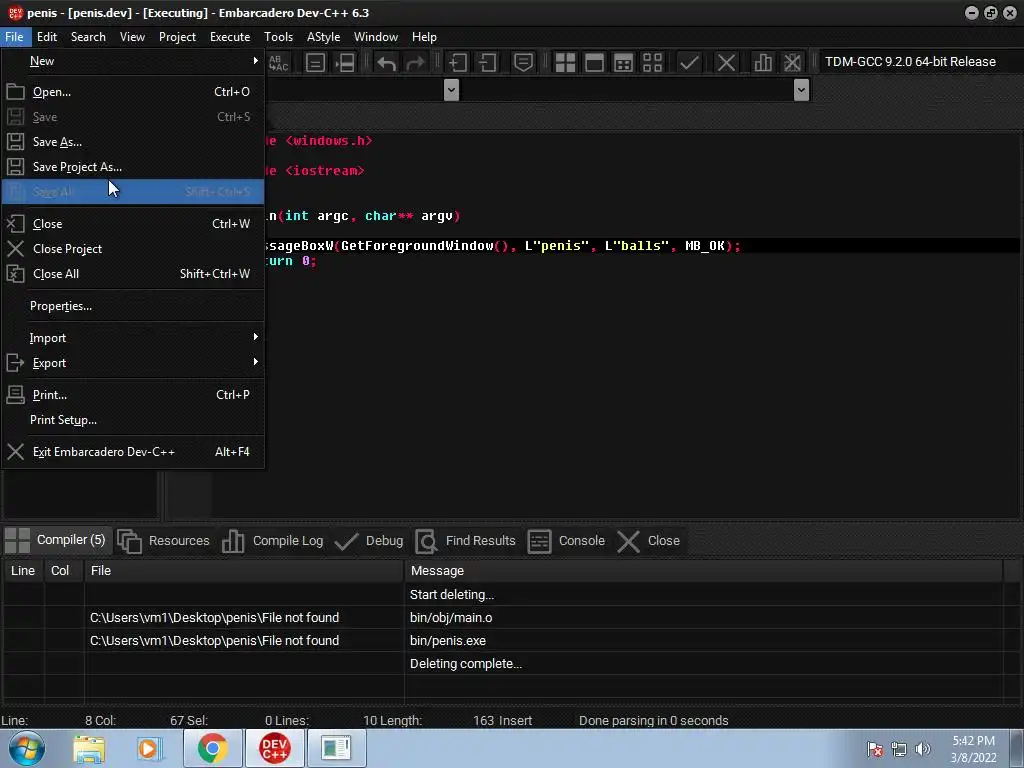Screen dimensions: 1024x768
Task: Select the bin/penis.exe message row
Action: [503, 641]
